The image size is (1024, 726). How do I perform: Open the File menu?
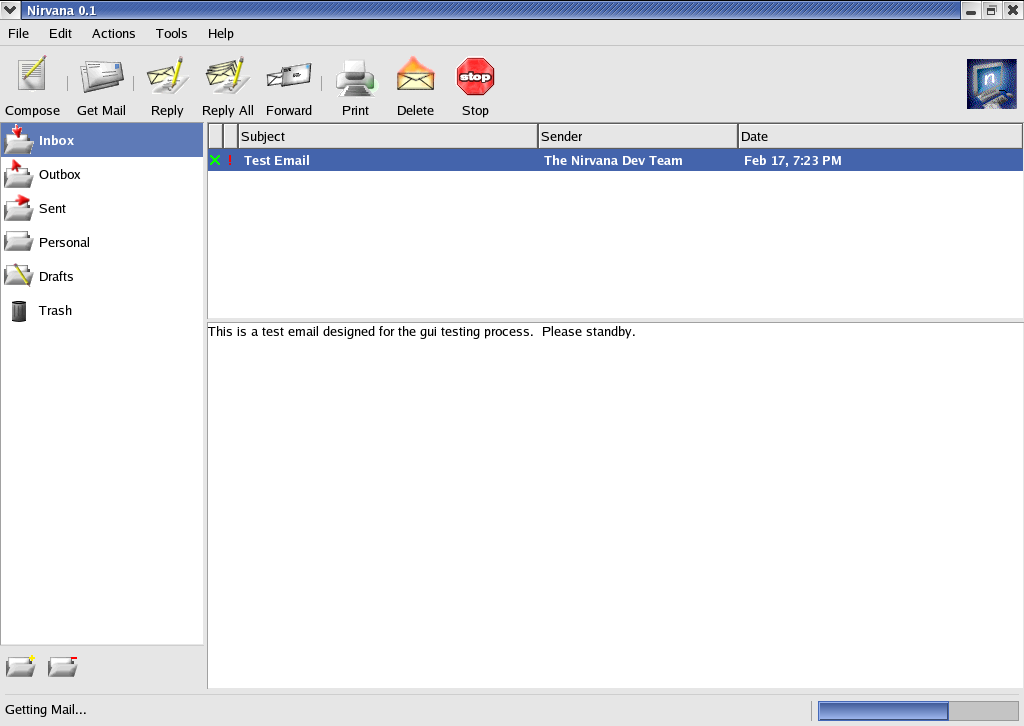point(18,33)
